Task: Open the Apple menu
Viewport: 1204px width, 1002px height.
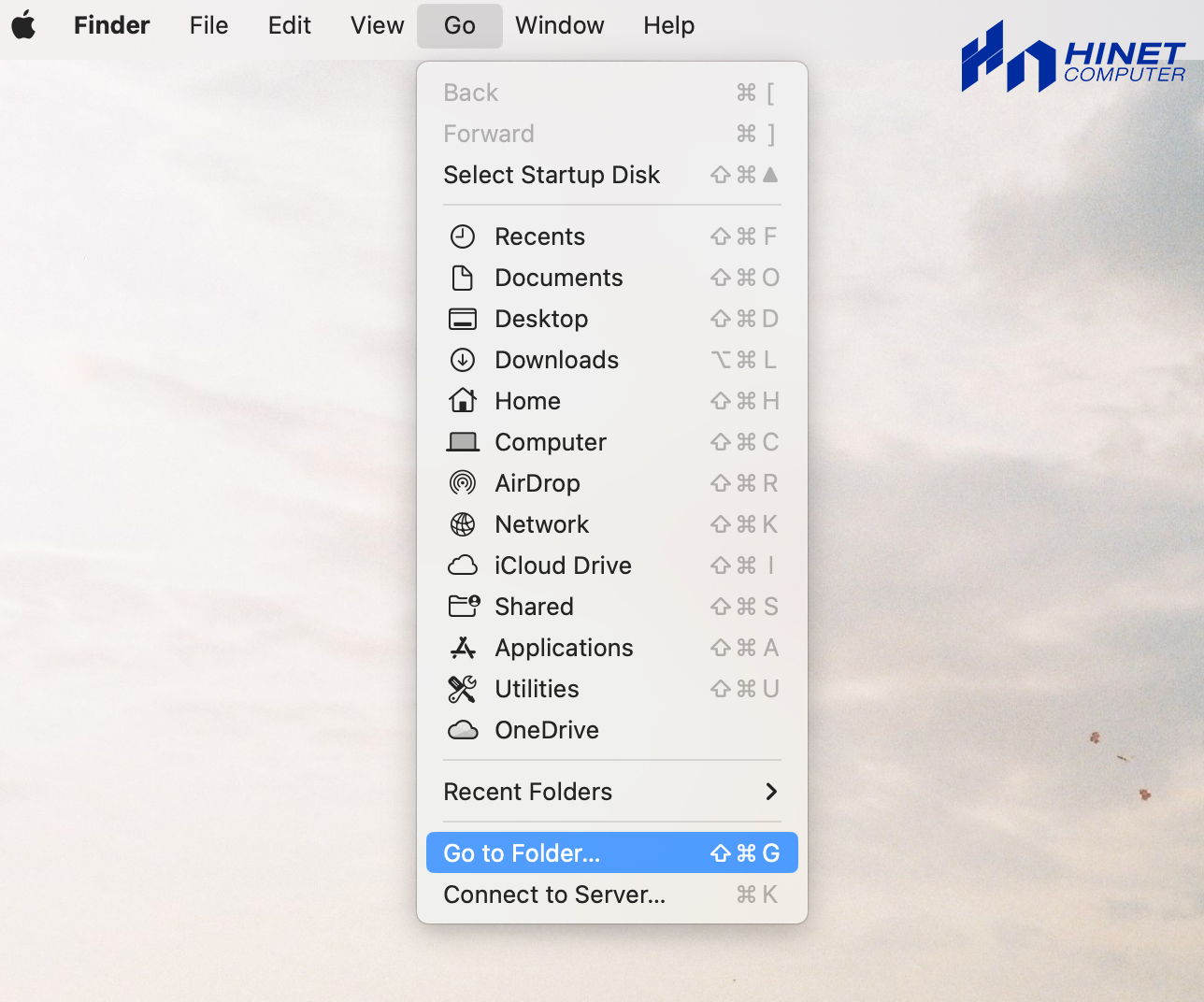Action: 23,25
